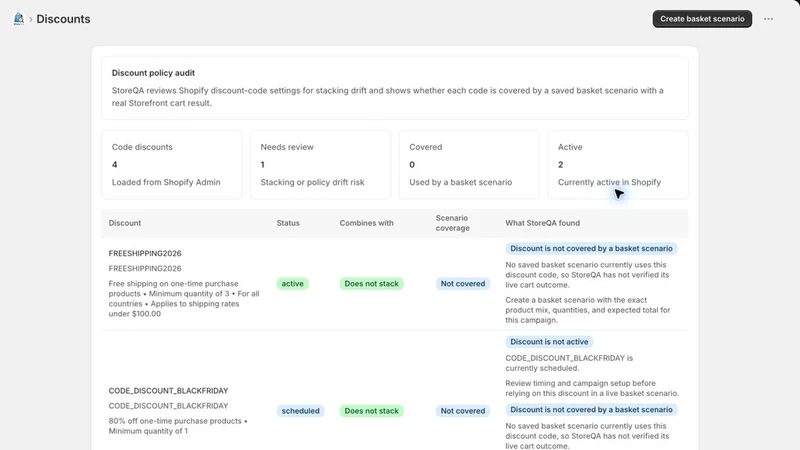Select the FREESHIPPING2026 free shipping description text
800x450 pixels.
tap(184, 298)
